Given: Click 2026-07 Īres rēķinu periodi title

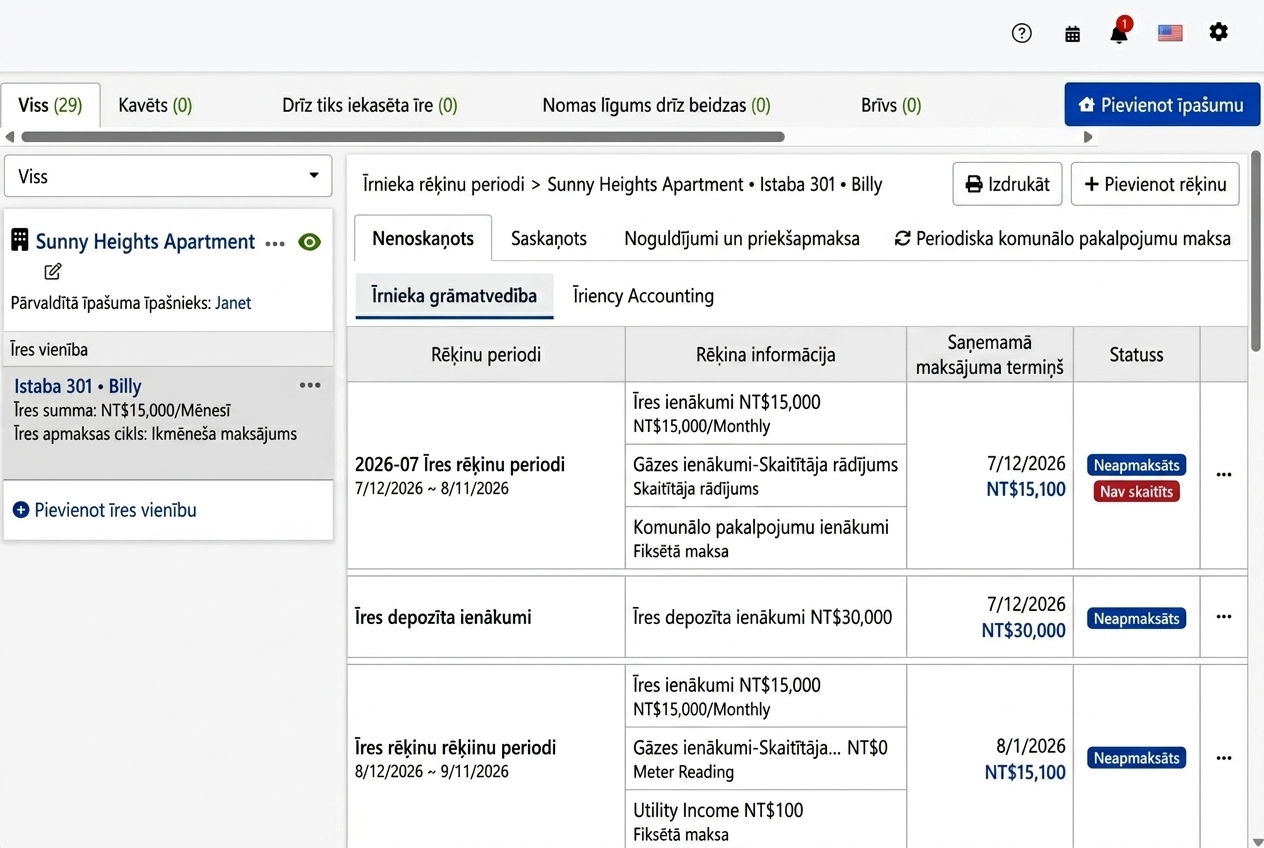Looking at the screenshot, I should click(459, 465).
